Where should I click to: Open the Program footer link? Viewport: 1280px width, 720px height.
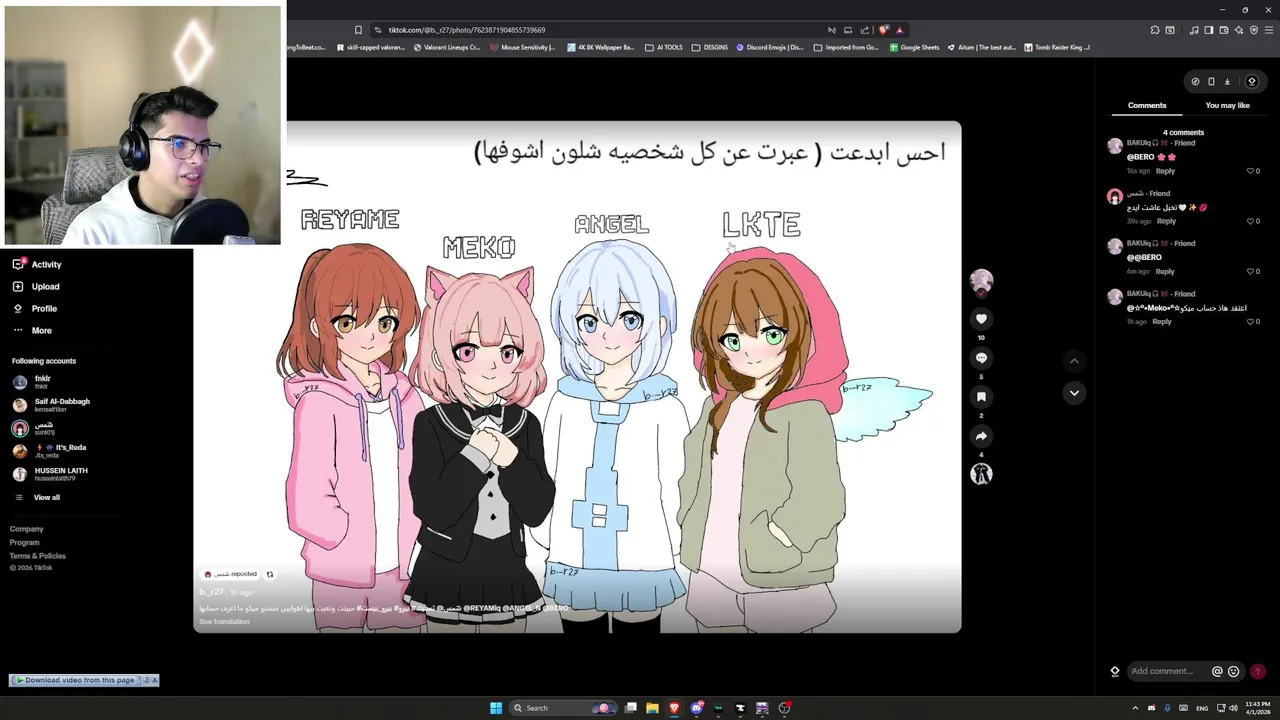[x=25, y=542]
